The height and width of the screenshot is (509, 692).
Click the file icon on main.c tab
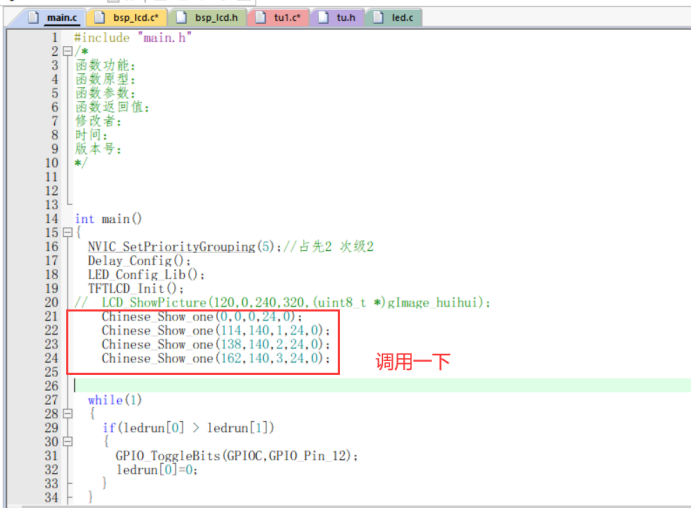tap(34, 18)
